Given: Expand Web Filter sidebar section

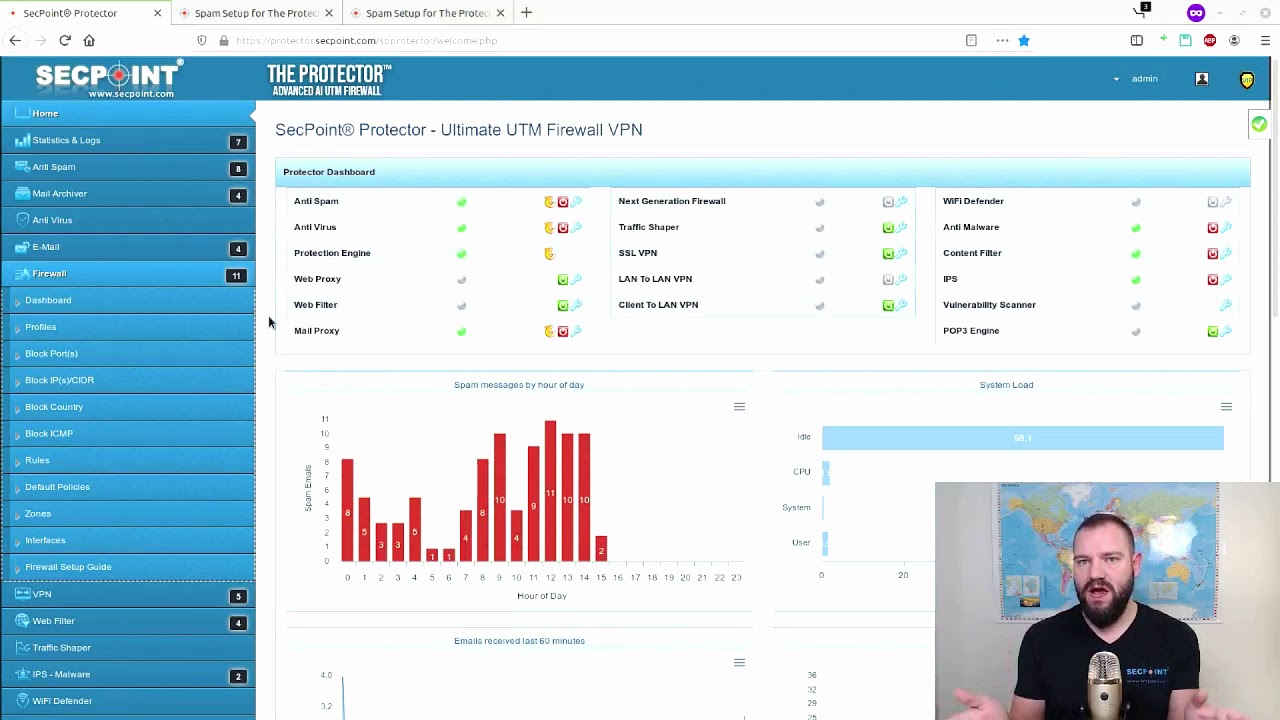Looking at the screenshot, I should 128,621.
